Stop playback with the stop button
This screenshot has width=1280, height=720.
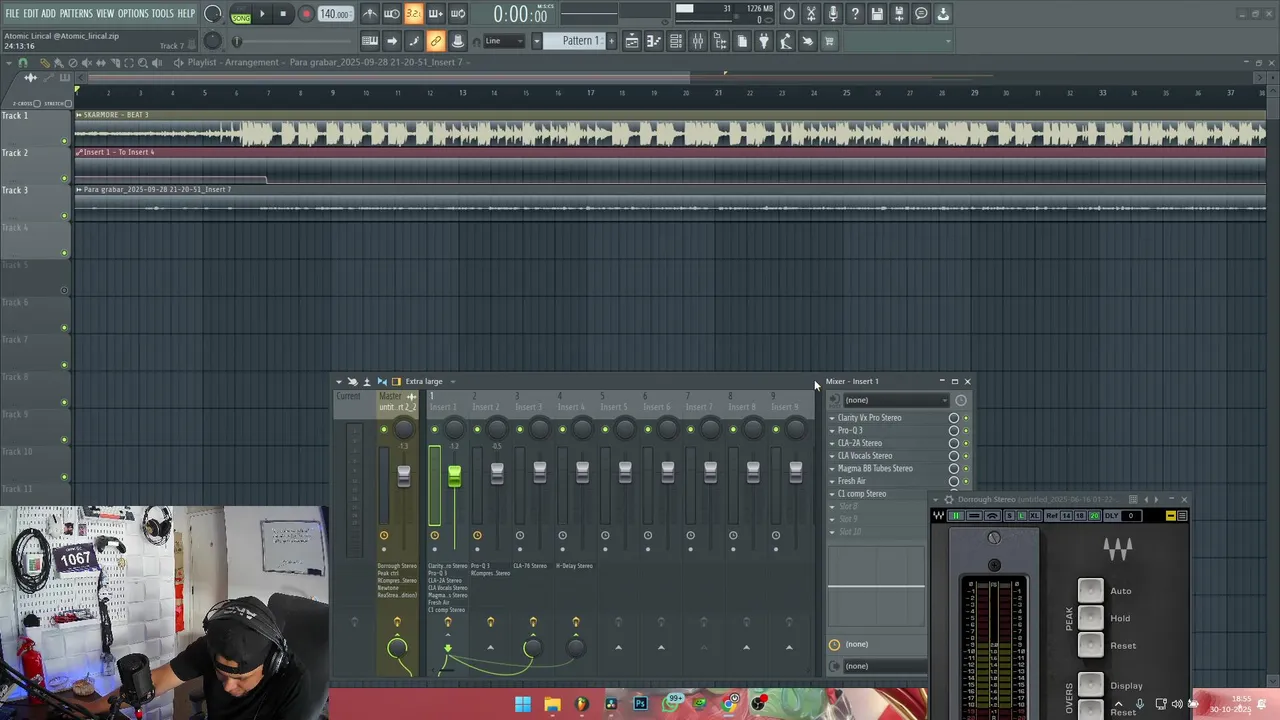[283, 14]
